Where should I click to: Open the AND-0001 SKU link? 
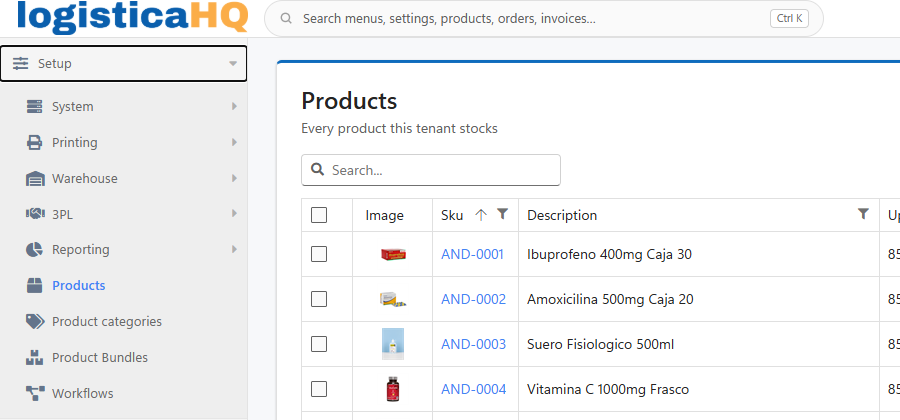tap(472, 254)
